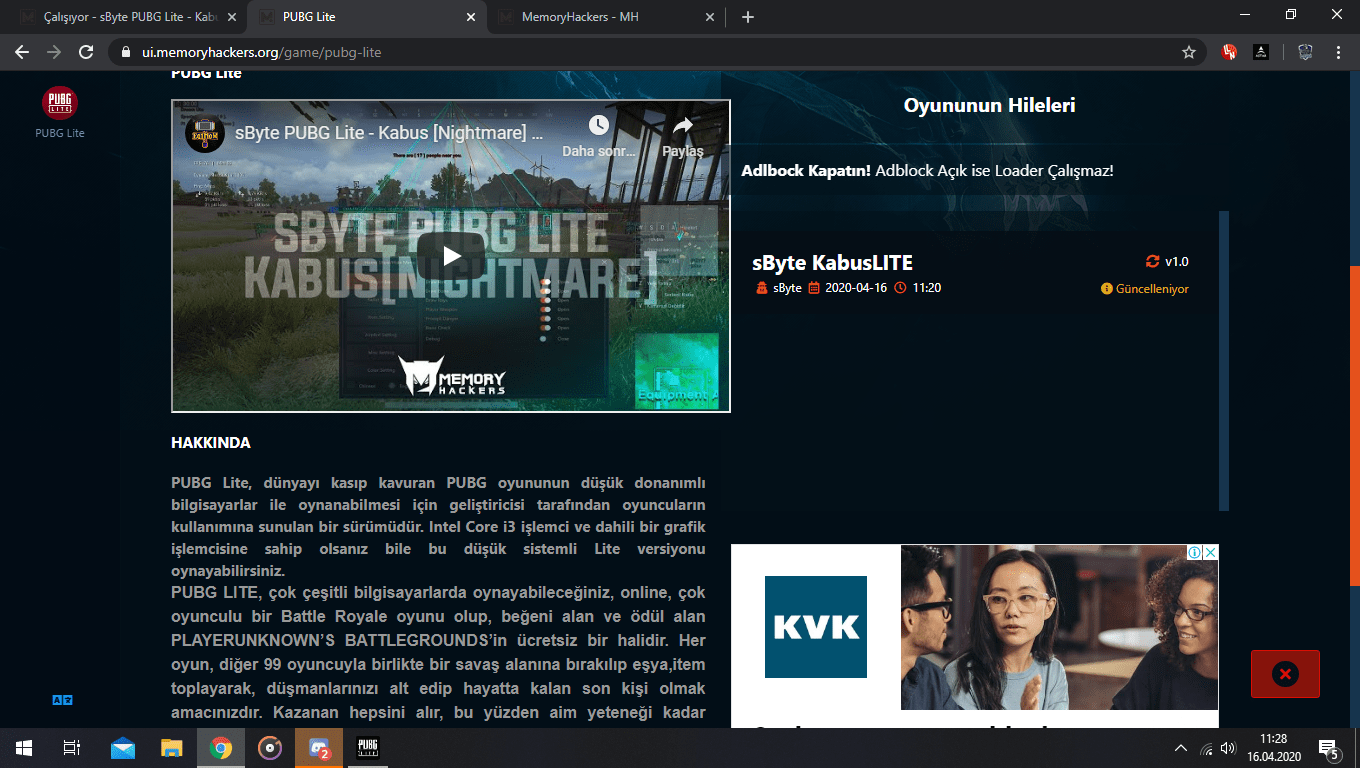1360x768 pixels.
Task: Click the HAKKINDA section heading
Action: pos(211,443)
